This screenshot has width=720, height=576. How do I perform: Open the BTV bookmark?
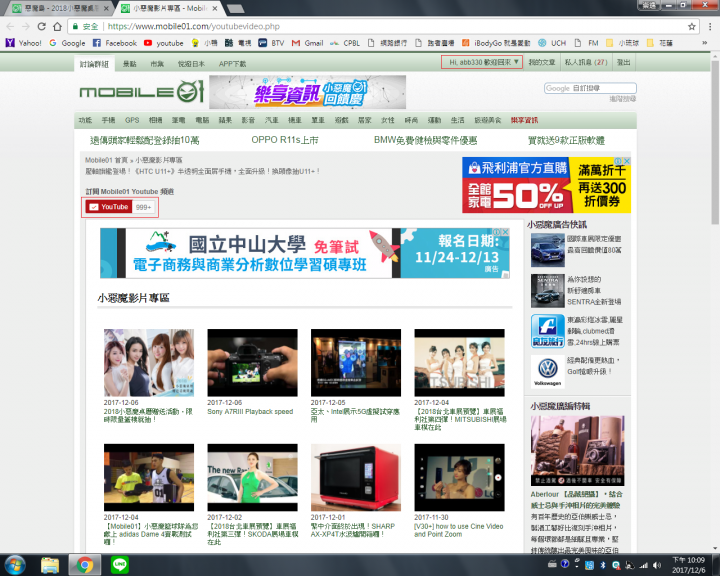point(271,43)
